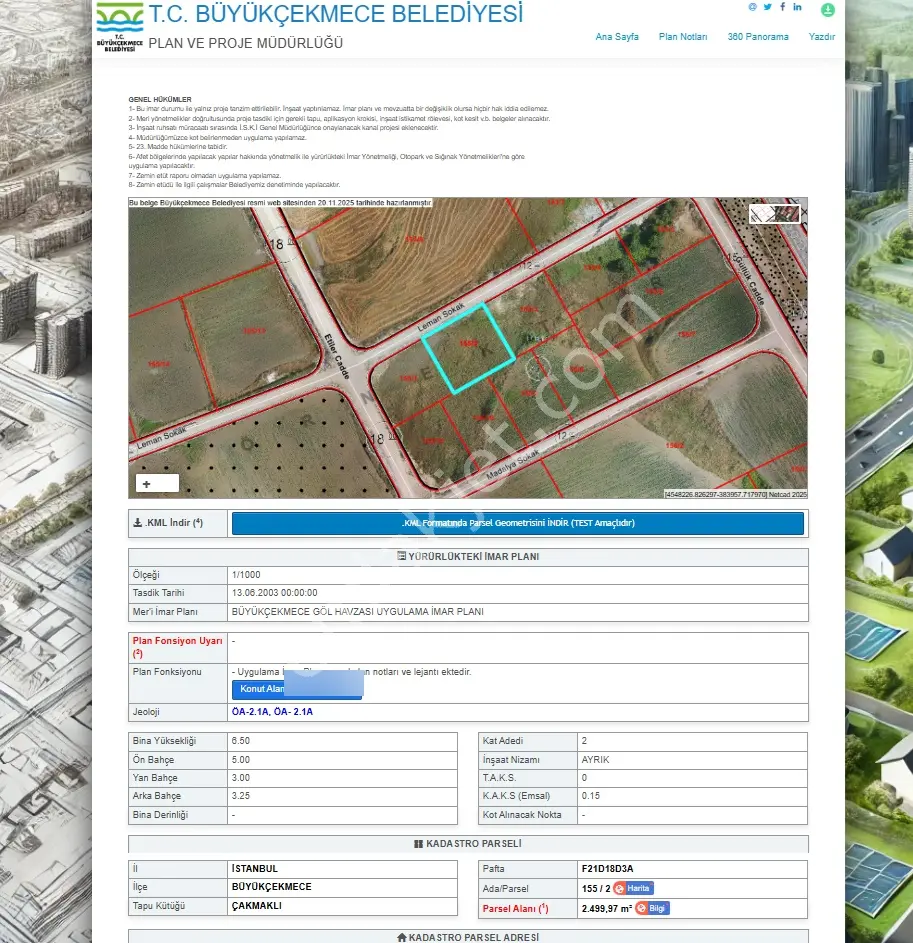Select Arka Bahçe value 3.25
This screenshot has width=913, height=943.
(x=241, y=796)
